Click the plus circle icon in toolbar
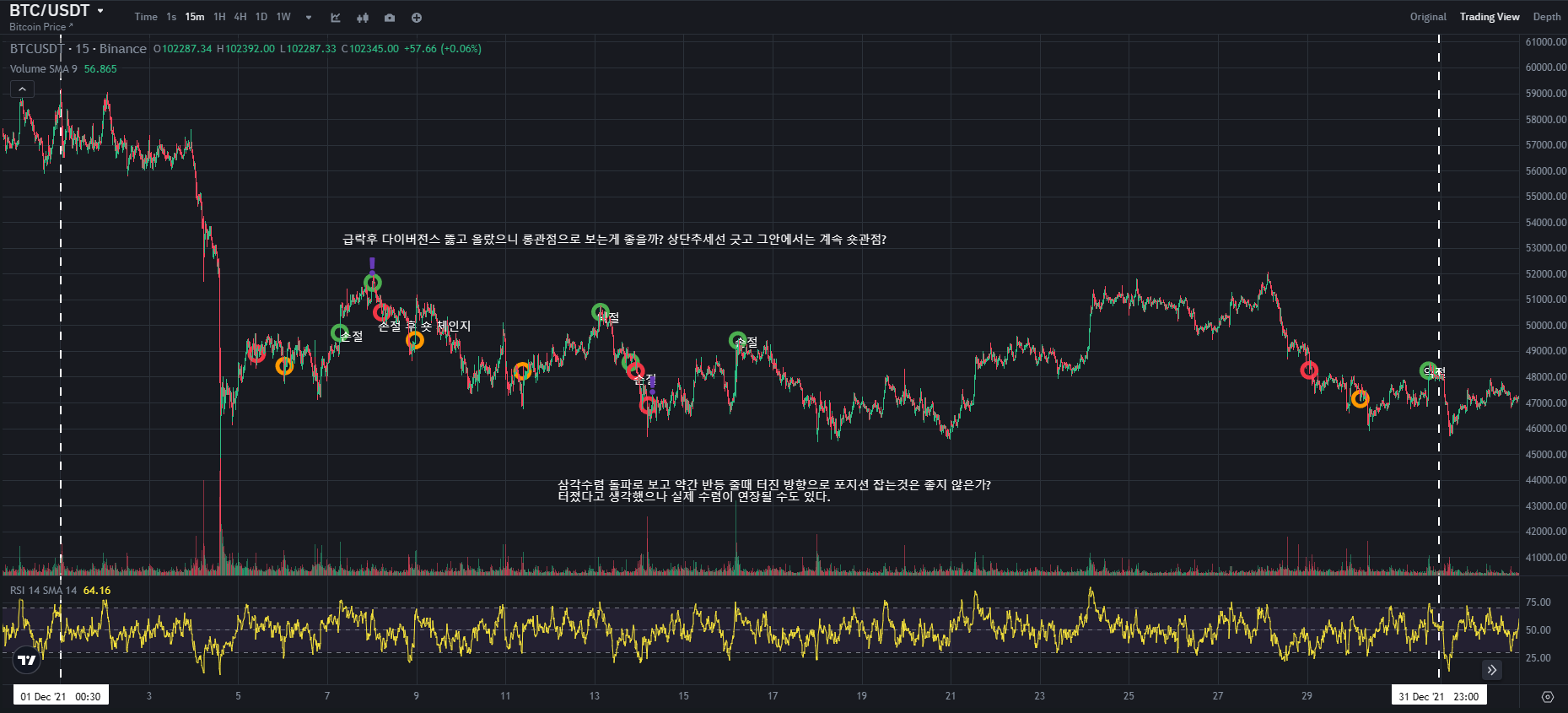This screenshot has width=1568, height=713. (x=417, y=18)
